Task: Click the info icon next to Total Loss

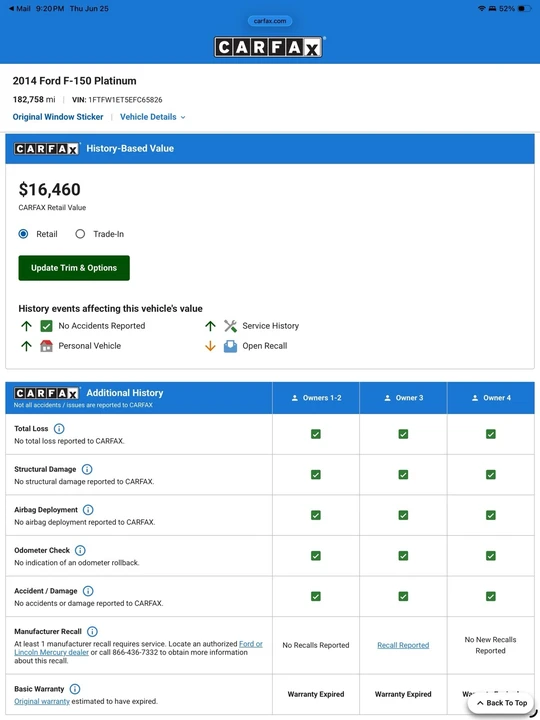Action: coord(59,428)
